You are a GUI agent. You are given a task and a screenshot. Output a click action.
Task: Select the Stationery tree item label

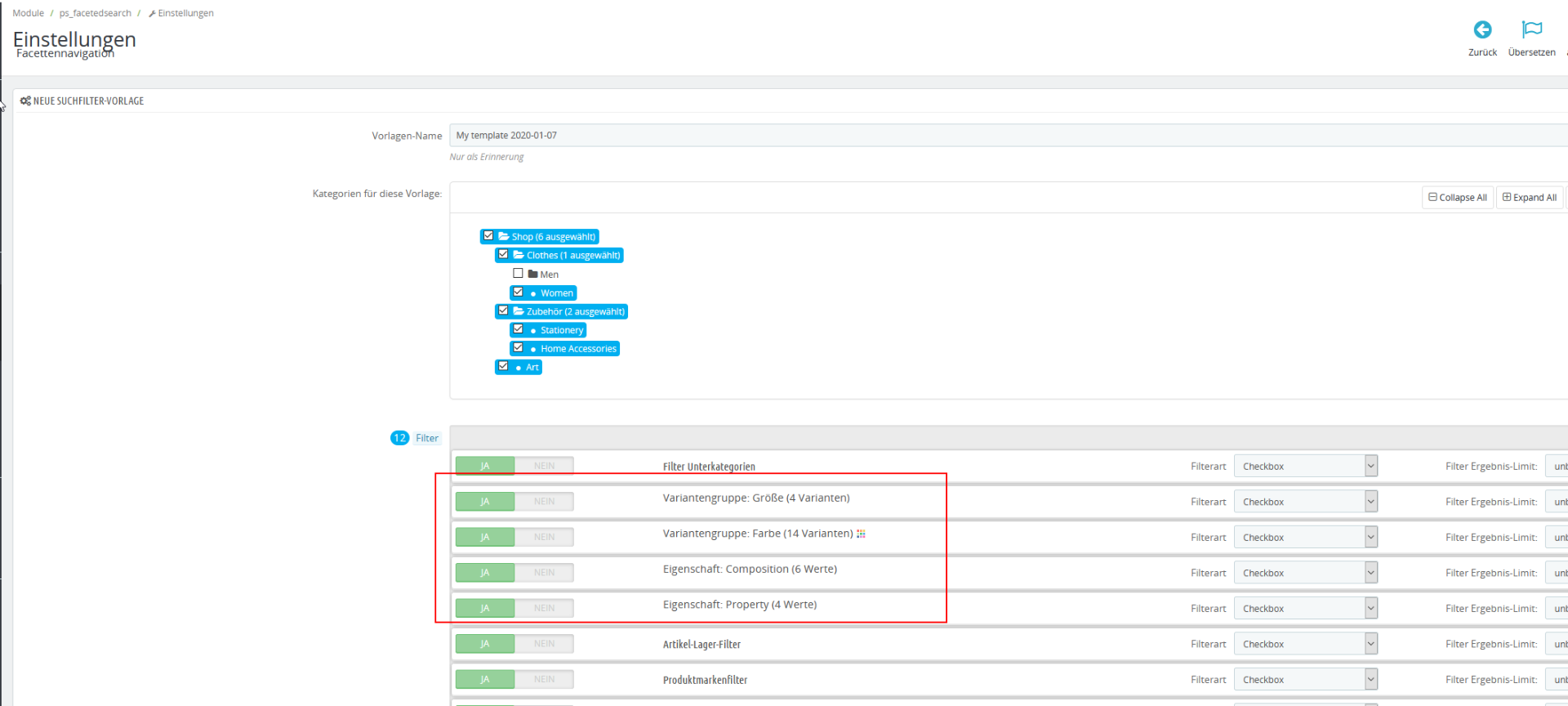pos(562,330)
